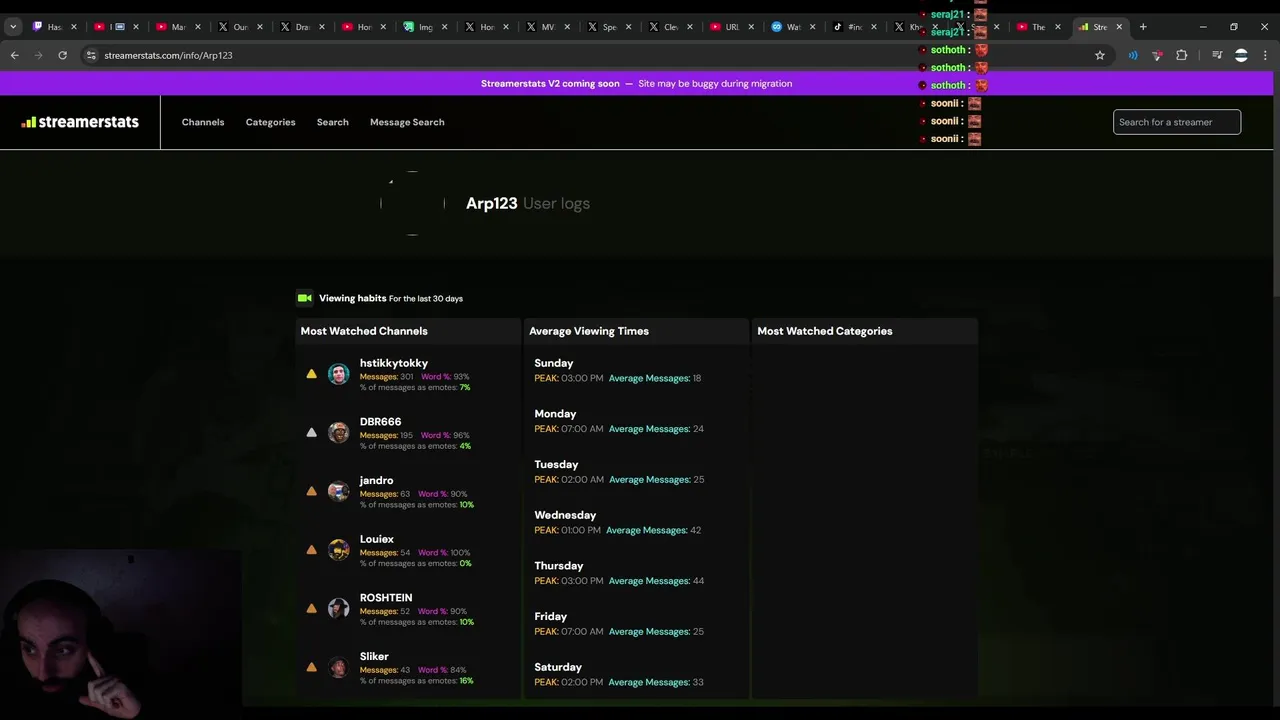This screenshot has height=720, width=1280.
Task: Click the warning triangle next to ROSHTEIN
Action: (311, 608)
